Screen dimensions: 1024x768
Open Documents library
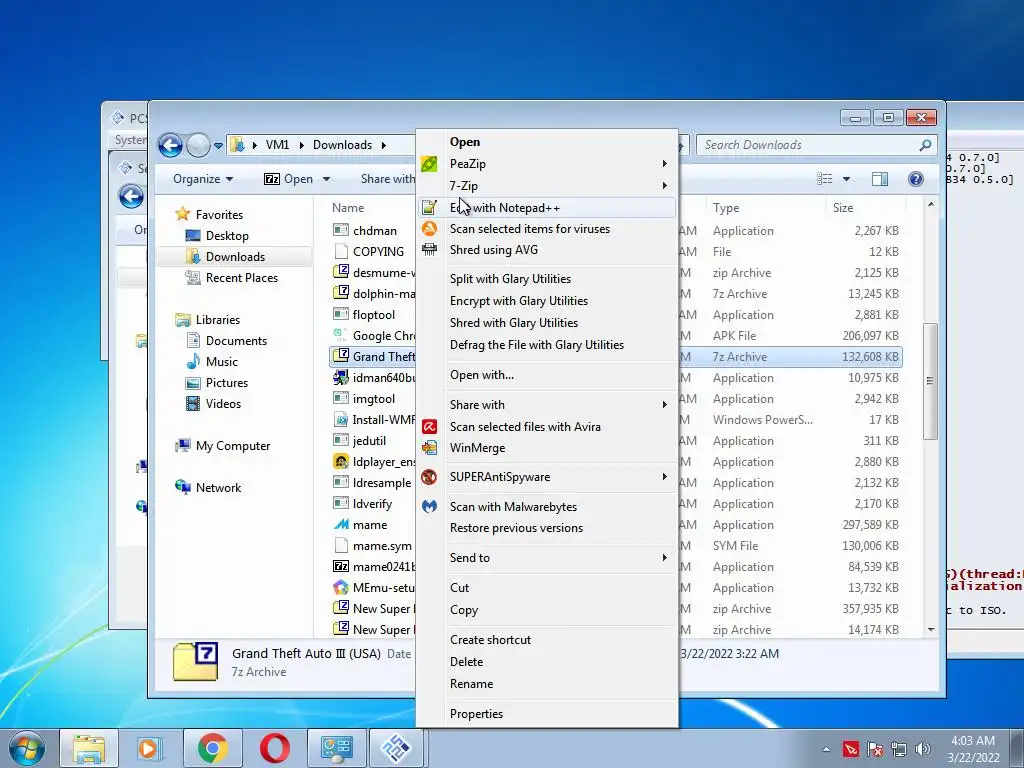click(x=236, y=341)
